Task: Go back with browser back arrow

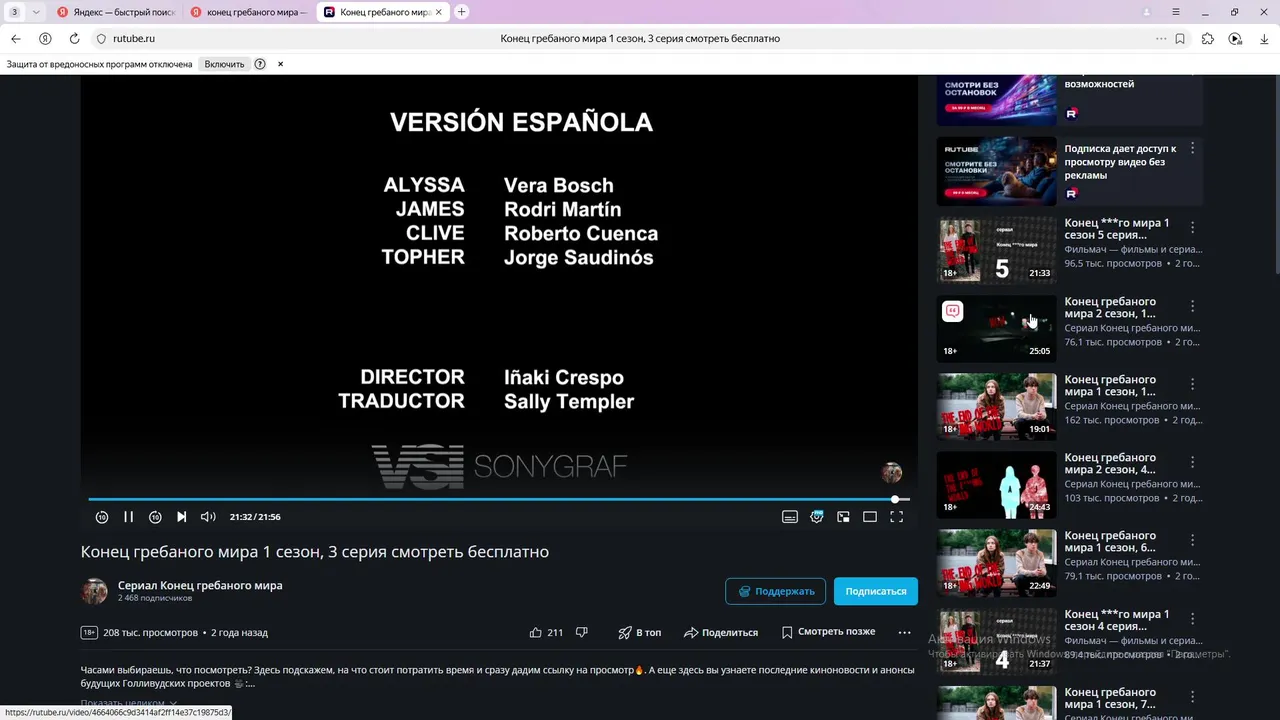Action: pyautogui.click(x=16, y=38)
